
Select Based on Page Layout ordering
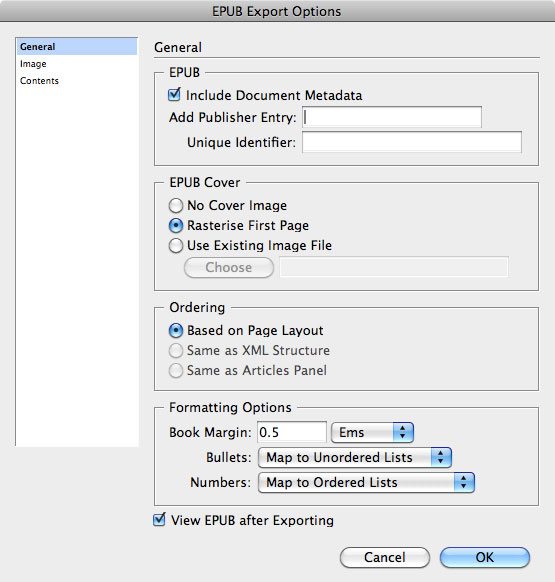176,330
